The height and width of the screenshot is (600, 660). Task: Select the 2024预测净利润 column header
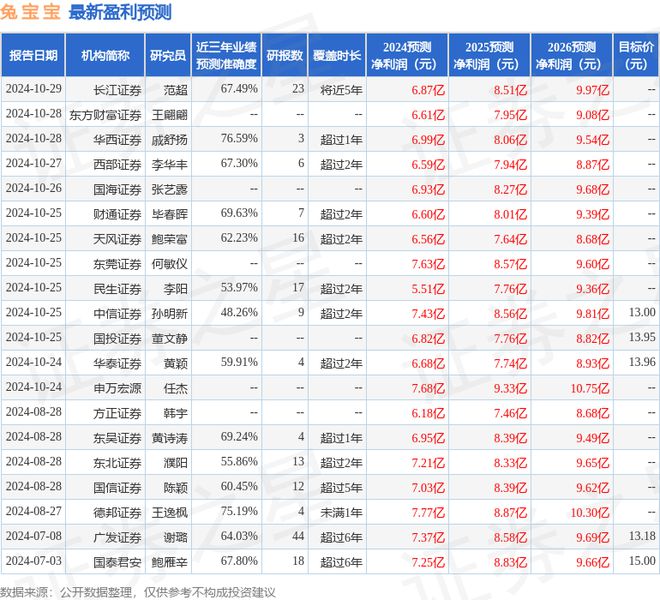407,55
